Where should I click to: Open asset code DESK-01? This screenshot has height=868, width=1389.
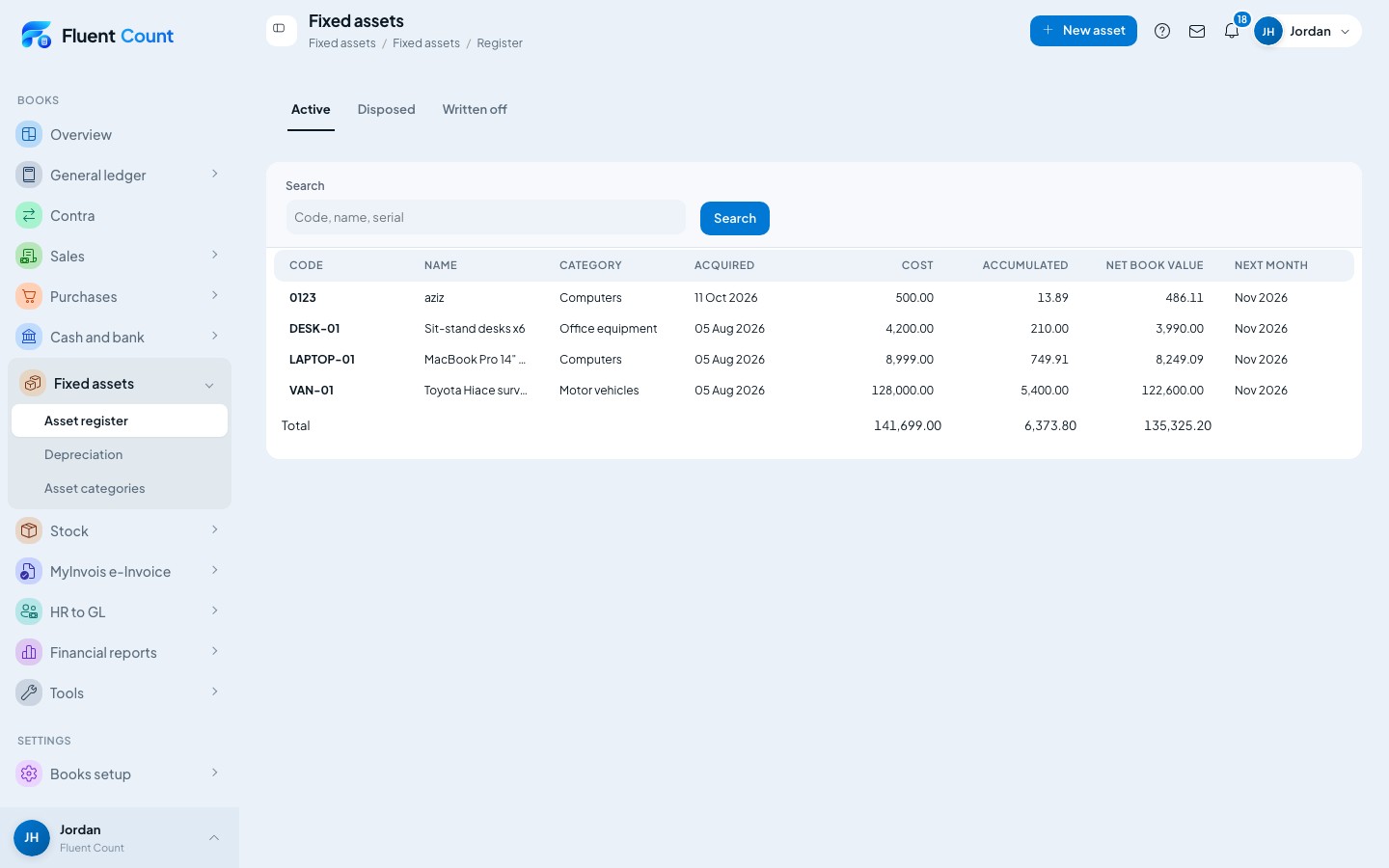[x=314, y=329]
